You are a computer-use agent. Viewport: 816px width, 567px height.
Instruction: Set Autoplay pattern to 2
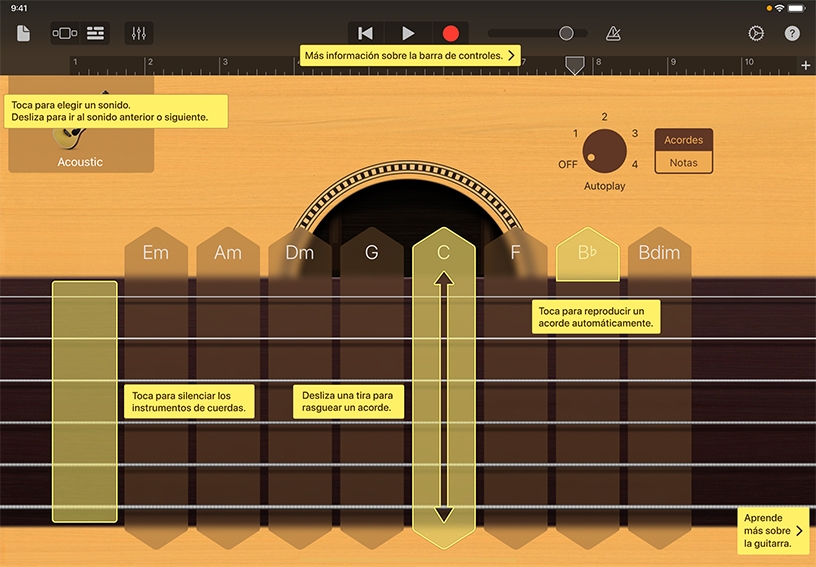point(604,117)
